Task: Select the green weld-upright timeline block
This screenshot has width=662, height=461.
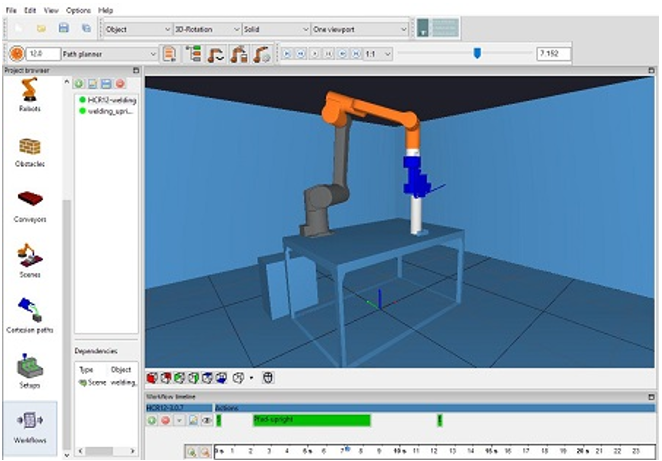Action: click(311, 420)
